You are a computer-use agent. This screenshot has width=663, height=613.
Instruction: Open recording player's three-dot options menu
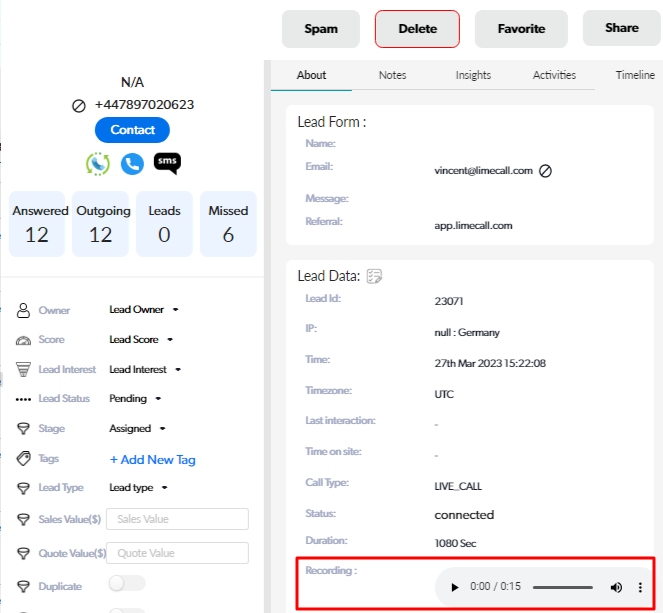point(641,587)
